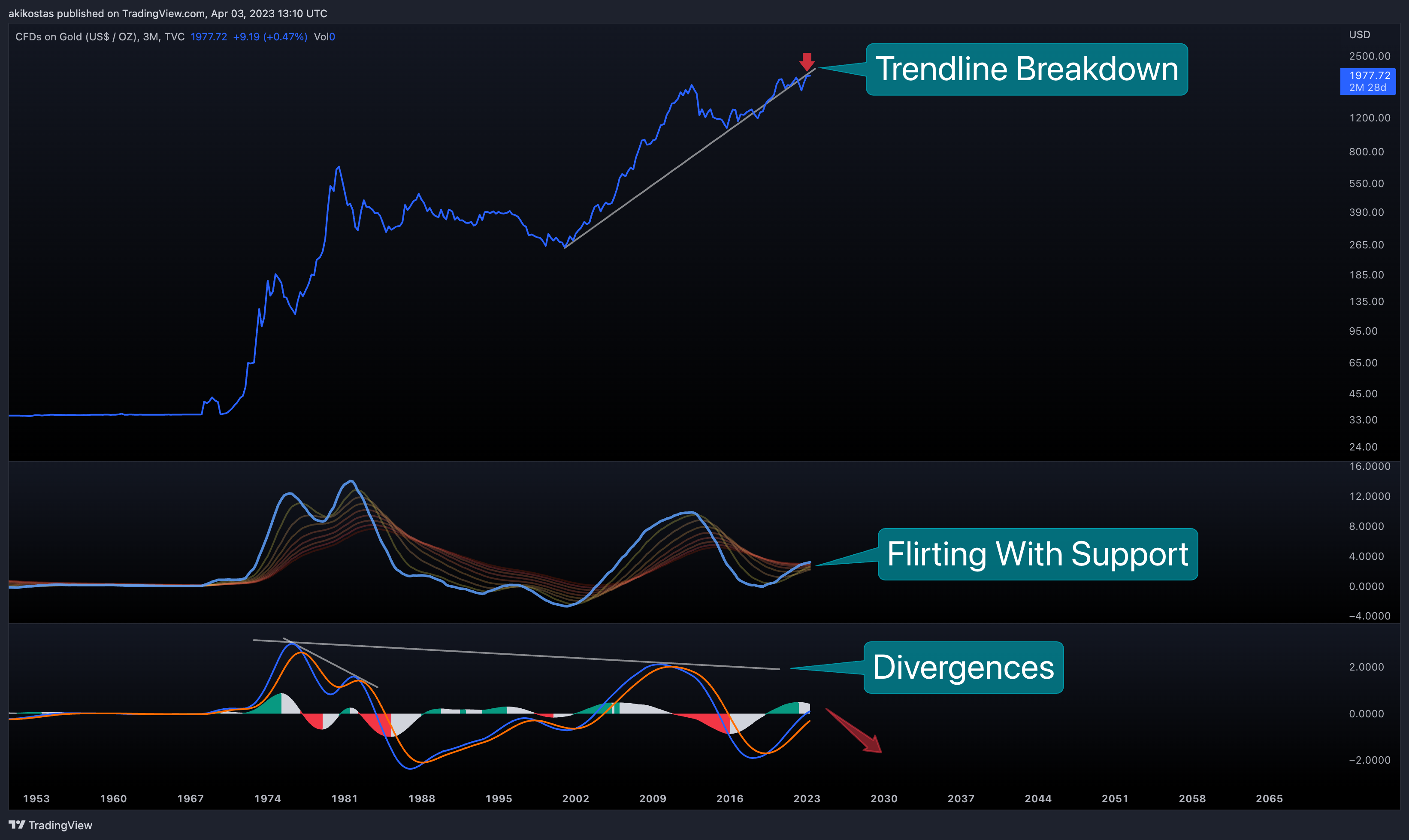Screen dimensions: 1409x840
Task: Click the change value '+9.19 (+0.47%)'
Action: click(x=270, y=37)
